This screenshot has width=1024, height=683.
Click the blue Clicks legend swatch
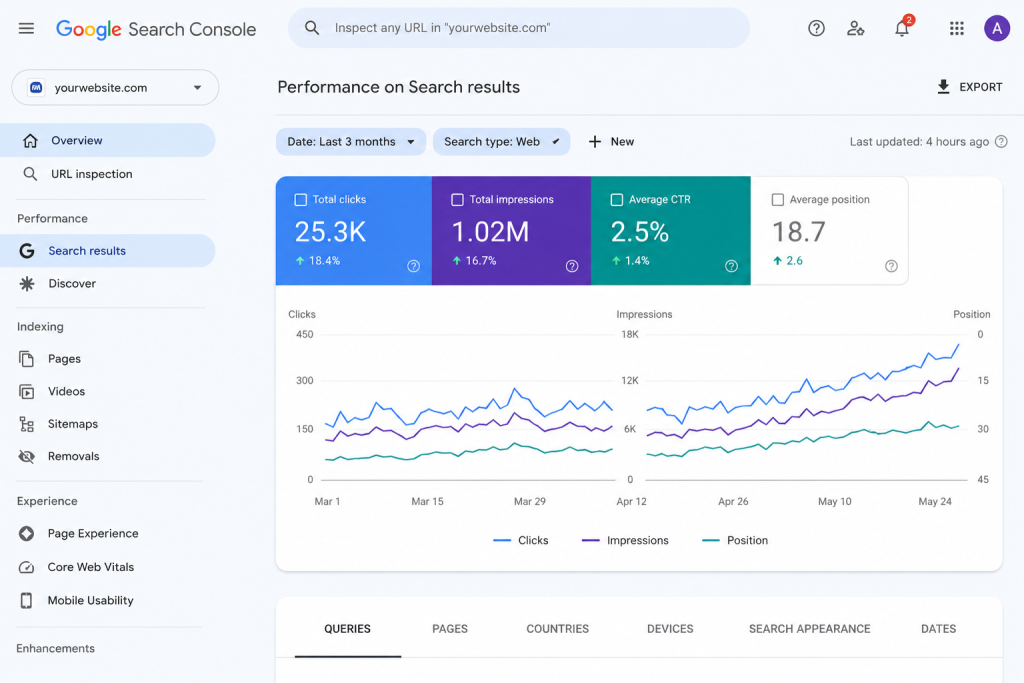pos(502,541)
